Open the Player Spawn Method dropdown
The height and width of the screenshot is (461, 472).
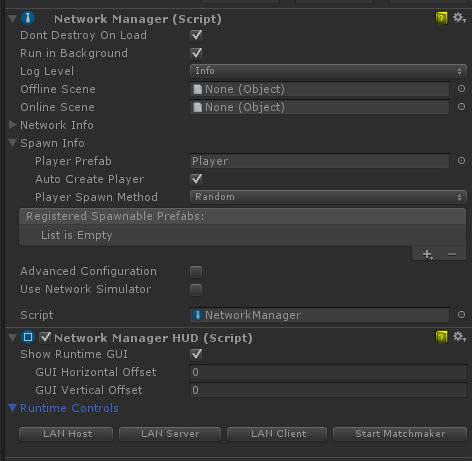click(328, 197)
